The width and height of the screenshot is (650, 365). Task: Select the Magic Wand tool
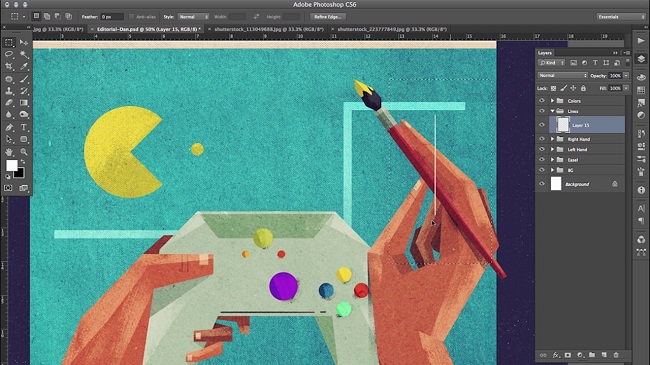pos(24,54)
